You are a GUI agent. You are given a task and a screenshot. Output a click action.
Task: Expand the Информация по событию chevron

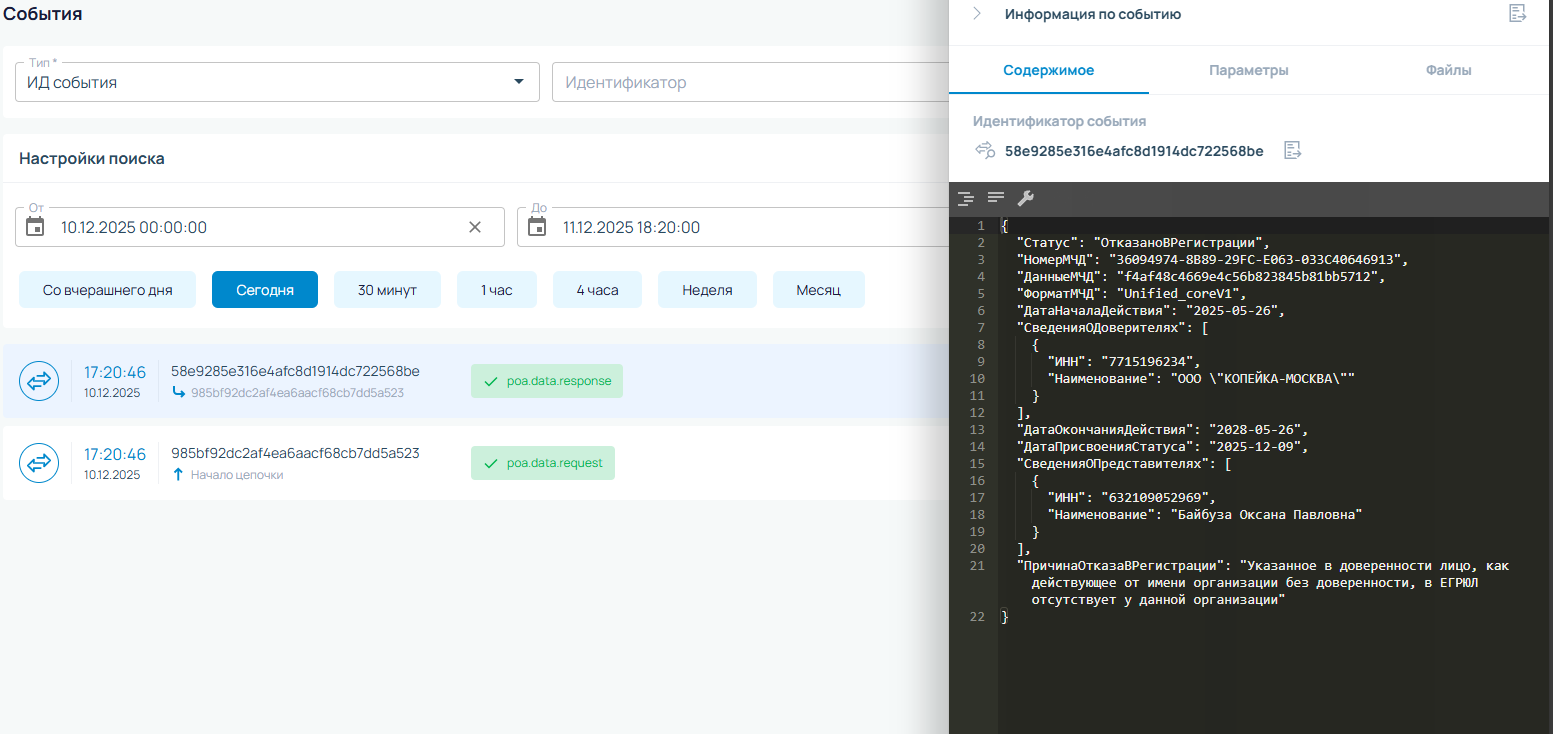click(976, 14)
